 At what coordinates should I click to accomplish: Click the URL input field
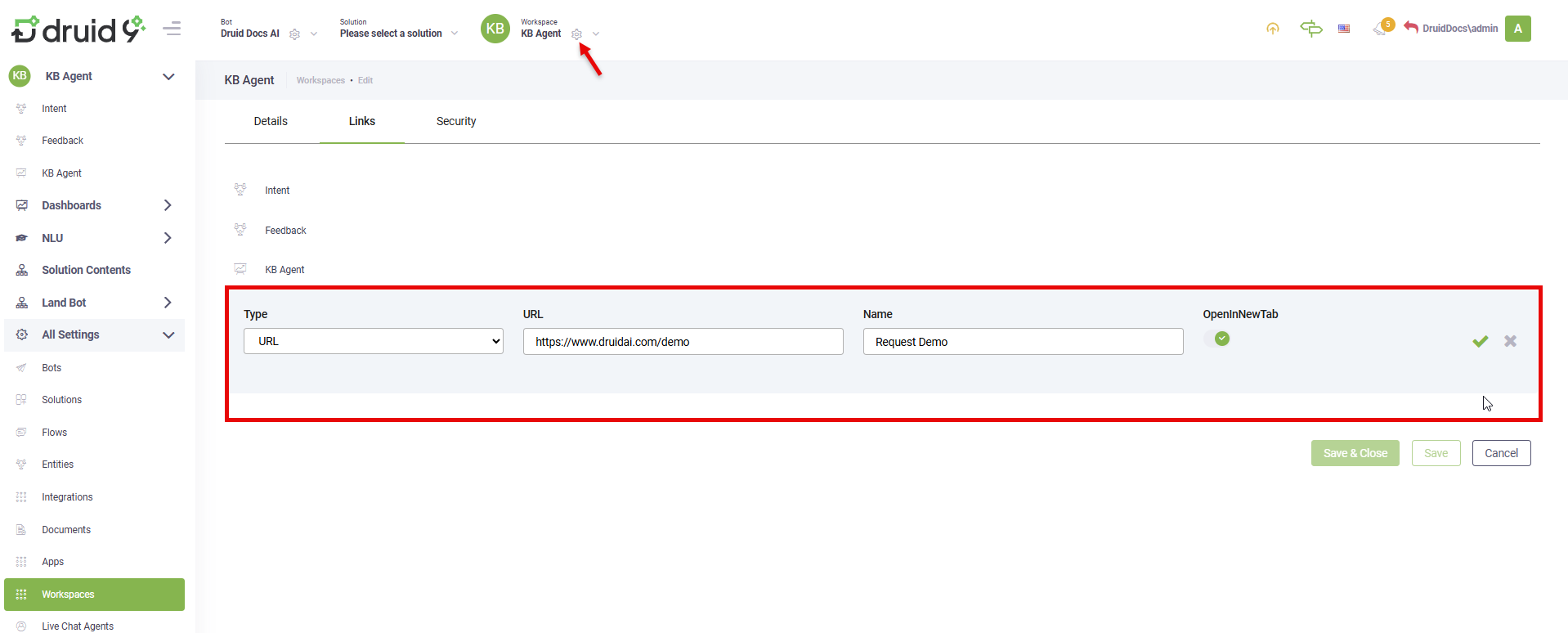[683, 342]
